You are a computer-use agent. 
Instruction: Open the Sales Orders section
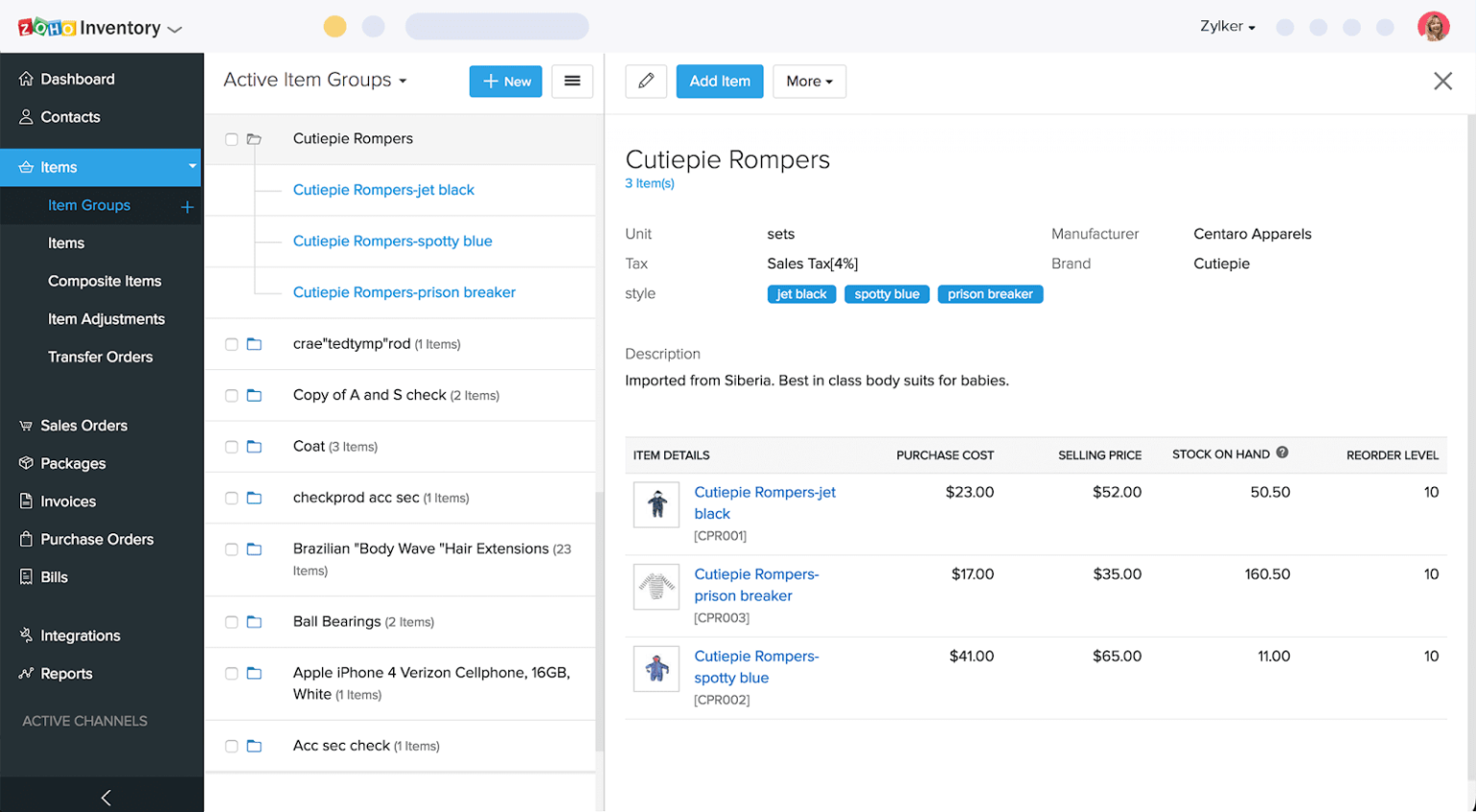coord(84,425)
